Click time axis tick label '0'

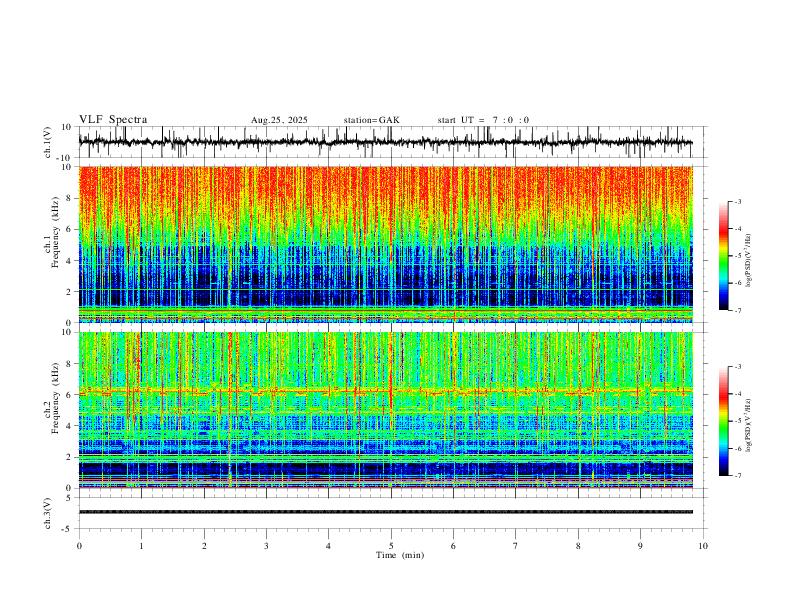click(79, 546)
